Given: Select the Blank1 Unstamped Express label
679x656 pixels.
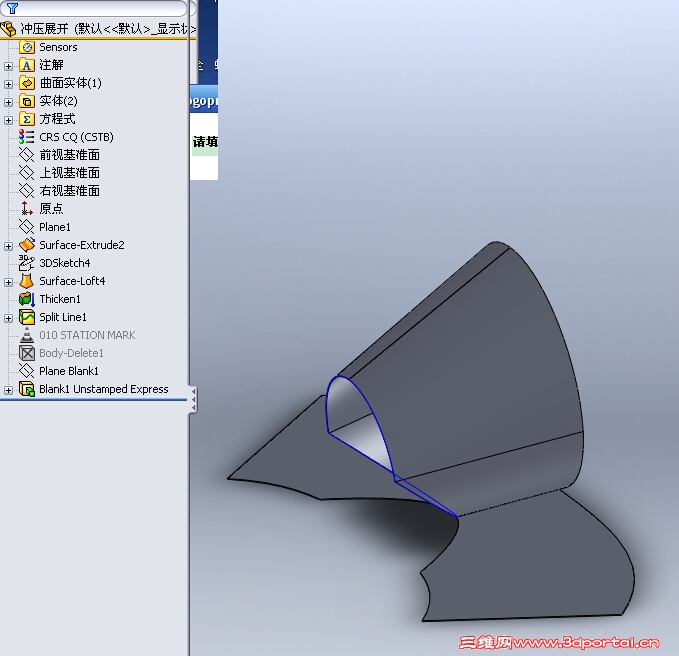Looking at the screenshot, I should pyautogui.click(x=103, y=389).
